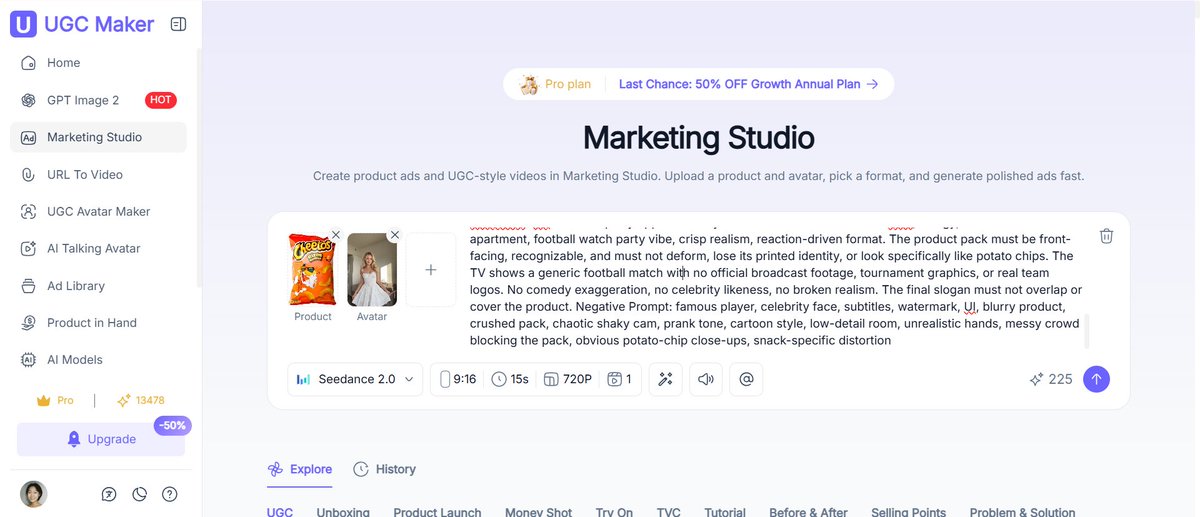Switch to the Explore tab
1200x517 pixels.
(300, 469)
